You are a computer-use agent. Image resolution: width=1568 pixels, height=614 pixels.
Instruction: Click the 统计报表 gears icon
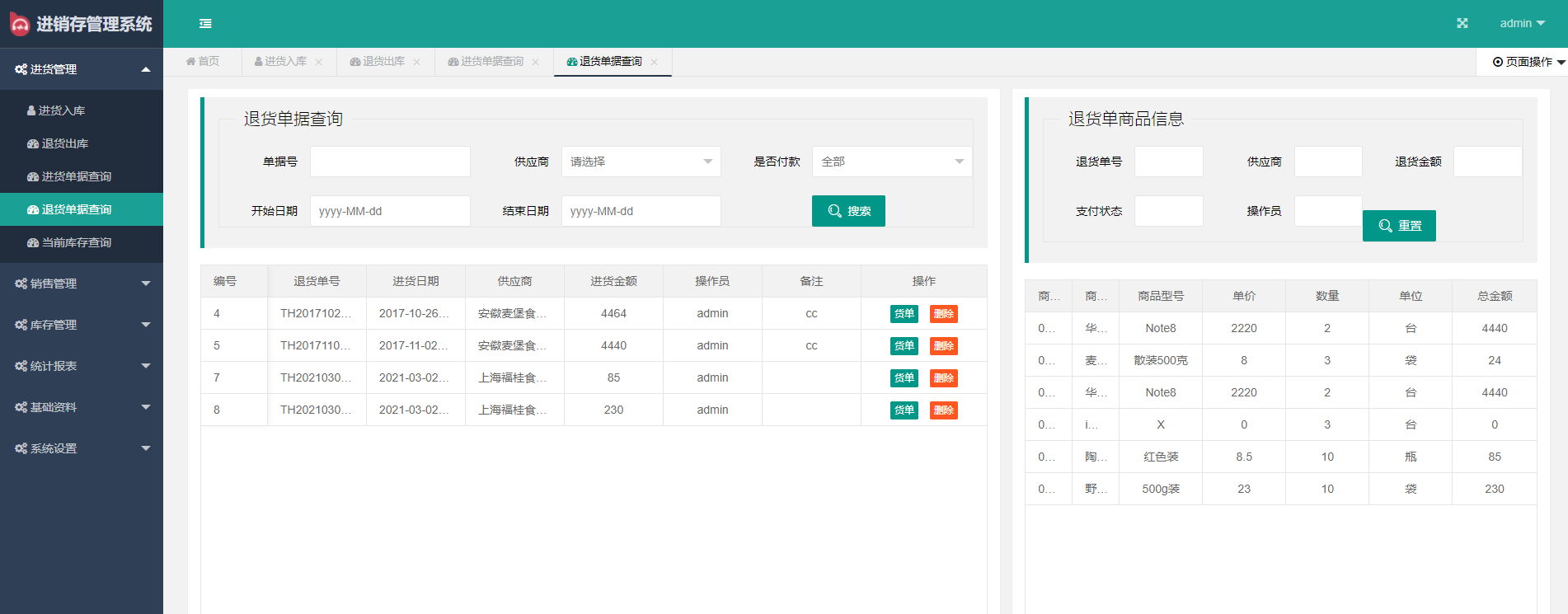[21, 366]
